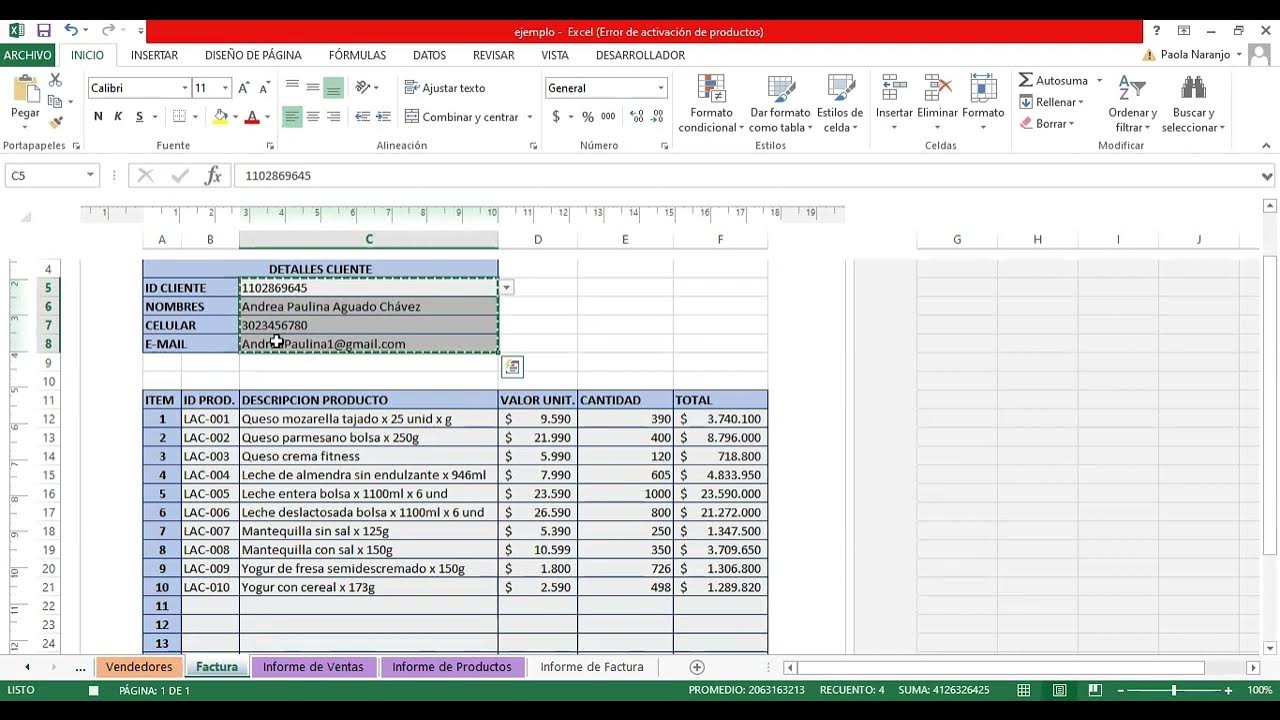The height and width of the screenshot is (720, 1280).
Task: Open Ordenar y filtrar menu
Action: coord(1132,104)
